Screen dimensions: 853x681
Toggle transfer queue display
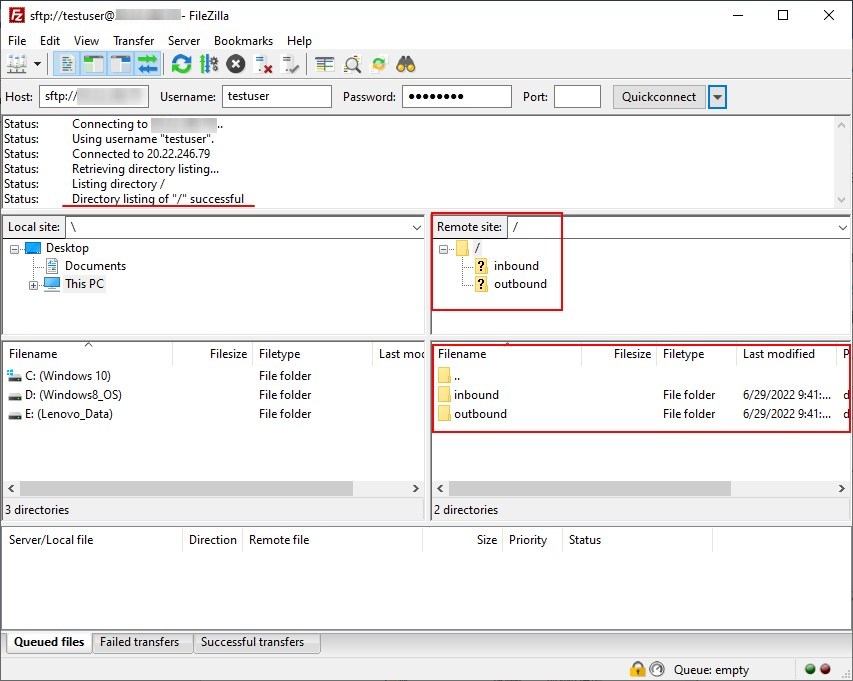click(x=147, y=65)
